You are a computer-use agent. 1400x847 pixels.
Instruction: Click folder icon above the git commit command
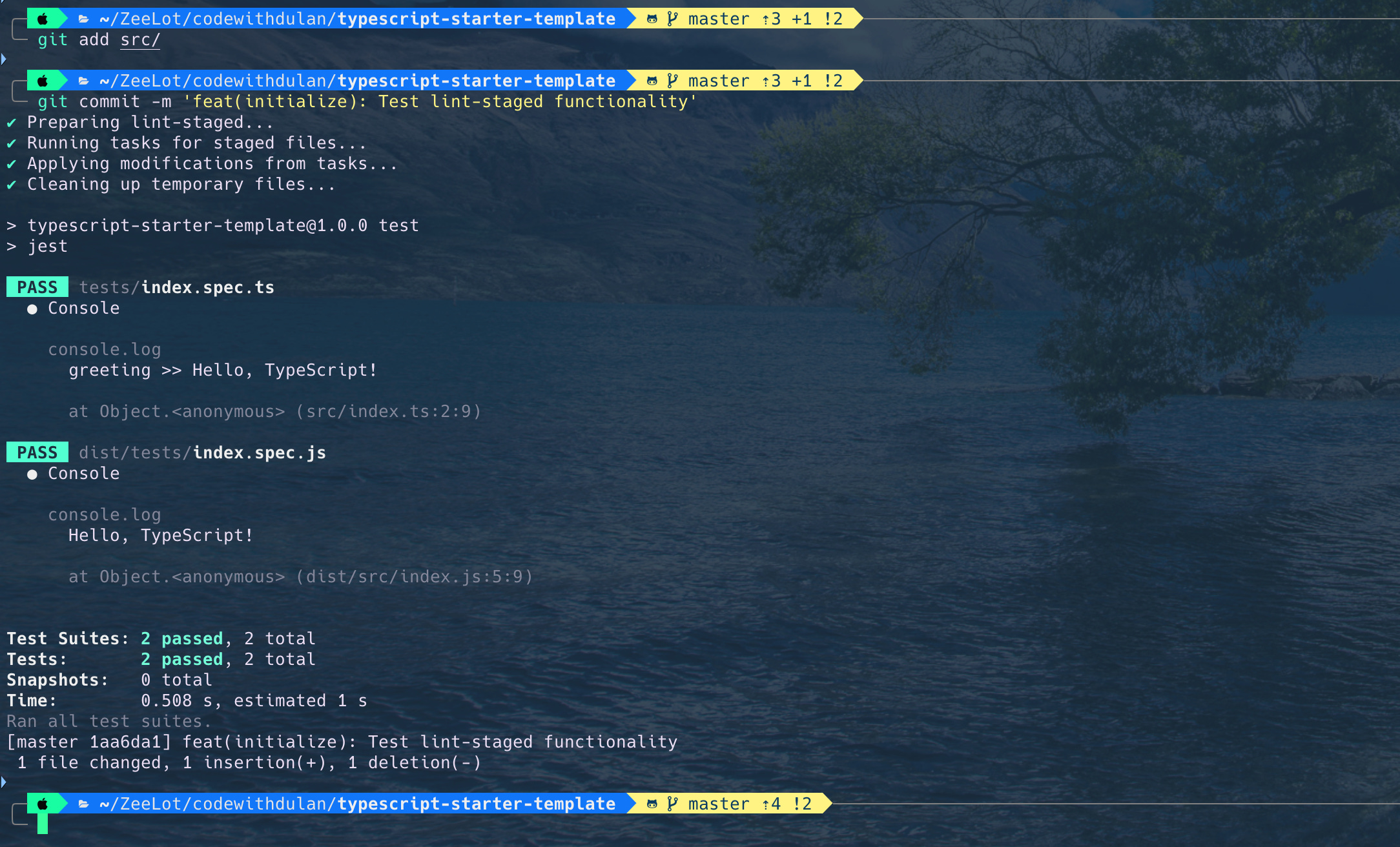83,81
